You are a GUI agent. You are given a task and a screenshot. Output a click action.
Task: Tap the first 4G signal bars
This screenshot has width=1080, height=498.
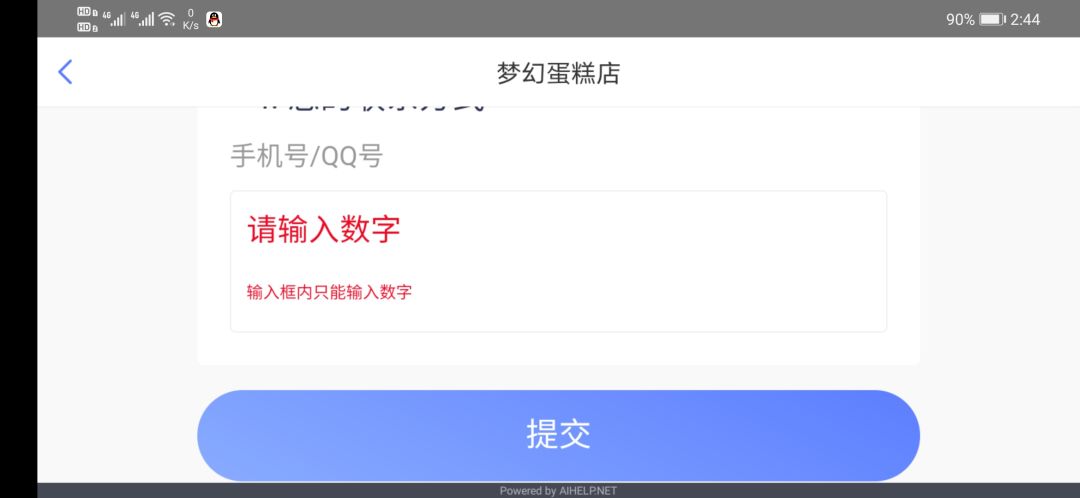(x=114, y=19)
